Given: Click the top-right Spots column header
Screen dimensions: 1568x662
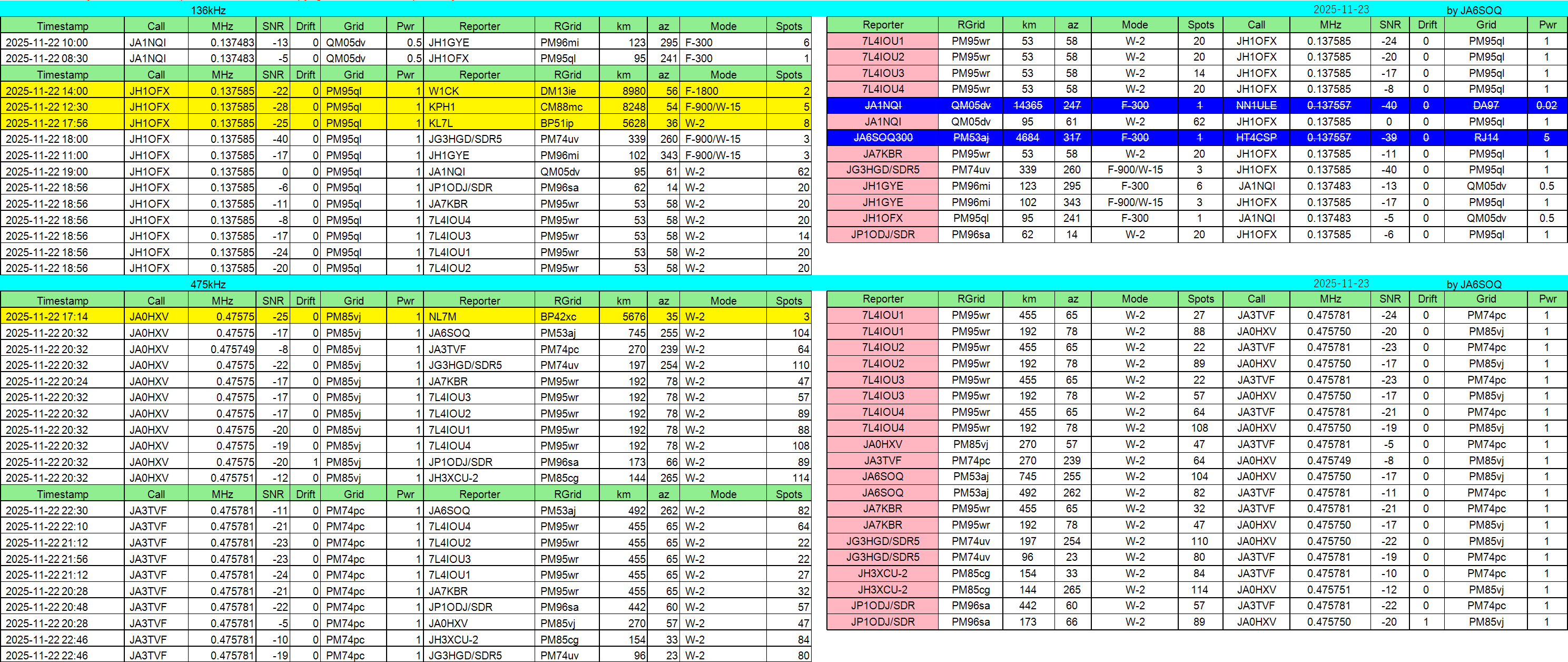Looking at the screenshot, I should 1200,25.
